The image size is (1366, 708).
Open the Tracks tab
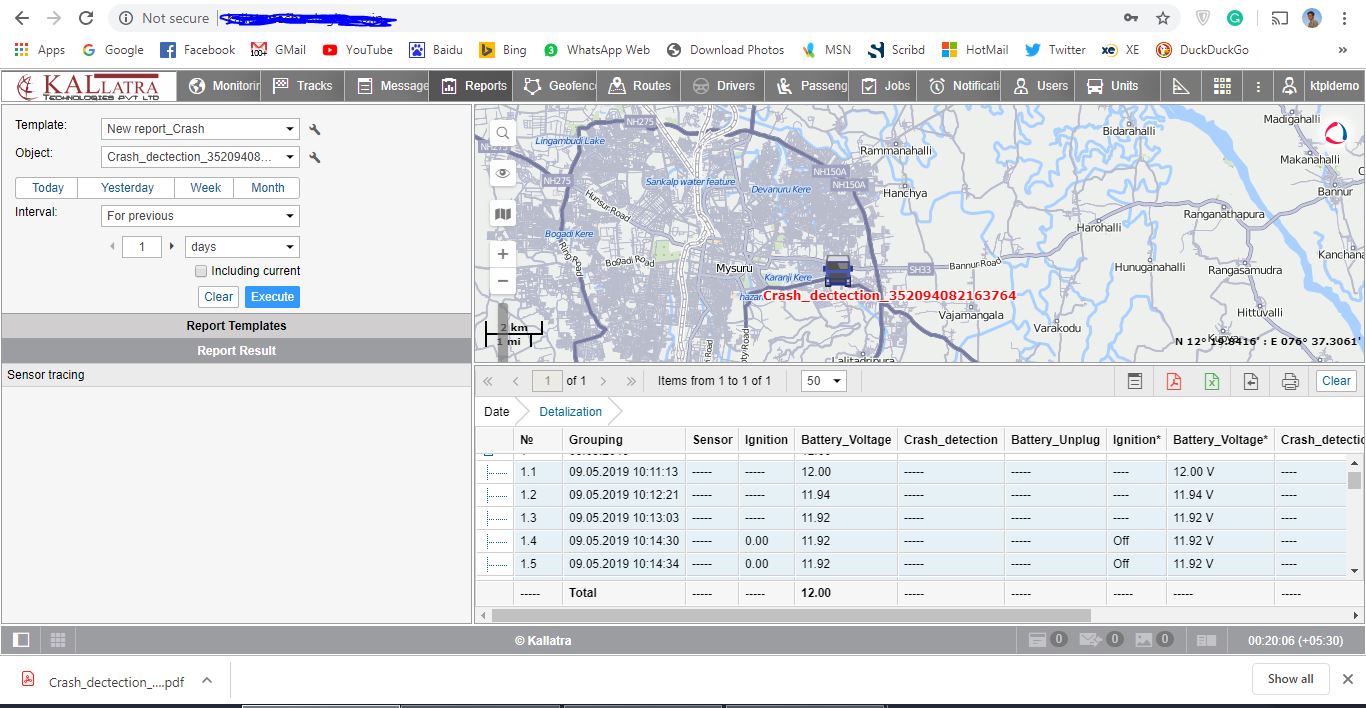pos(303,86)
